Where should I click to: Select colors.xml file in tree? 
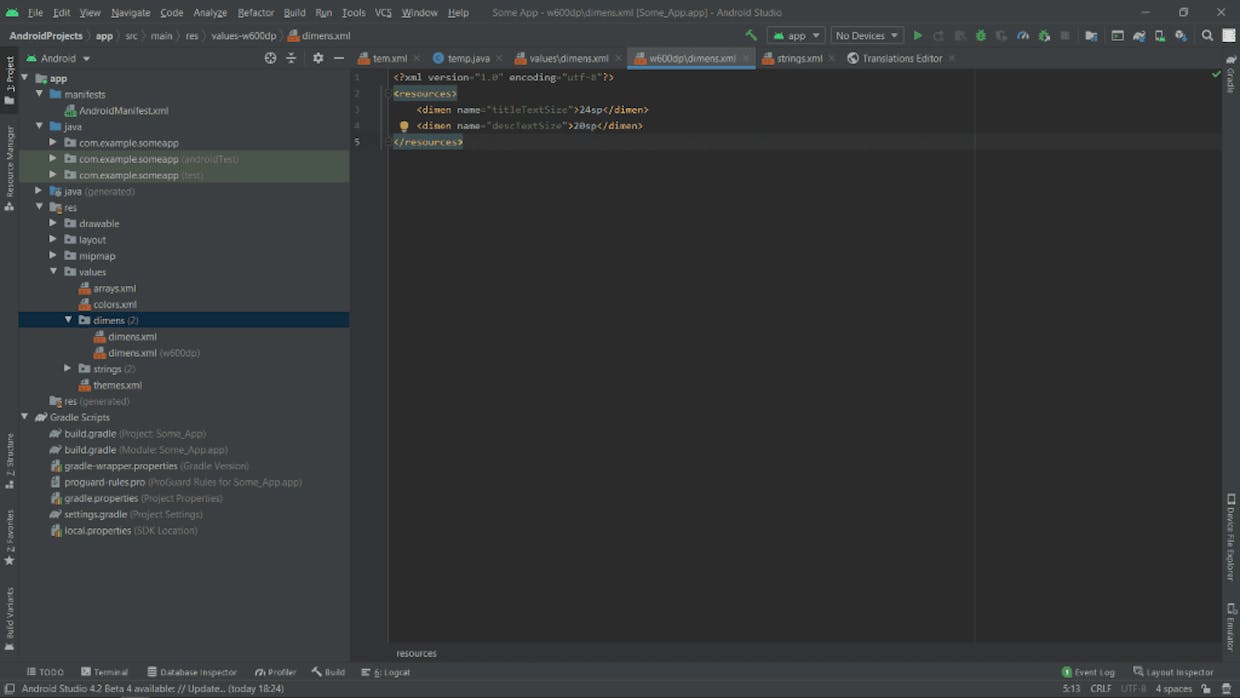(x=115, y=304)
